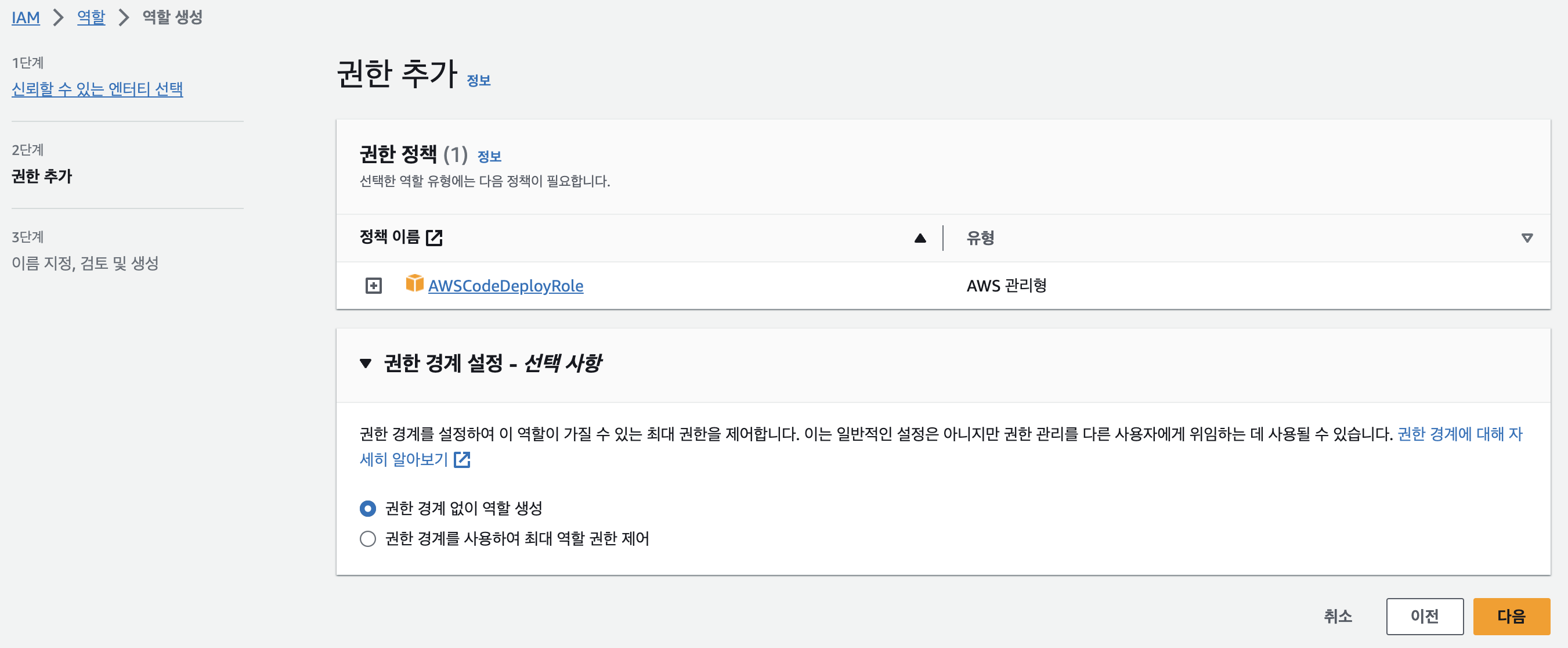Expand the AWSCodeDeployRole row plus box
Image resolution: width=1568 pixels, height=648 pixels.
tap(373, 286)
